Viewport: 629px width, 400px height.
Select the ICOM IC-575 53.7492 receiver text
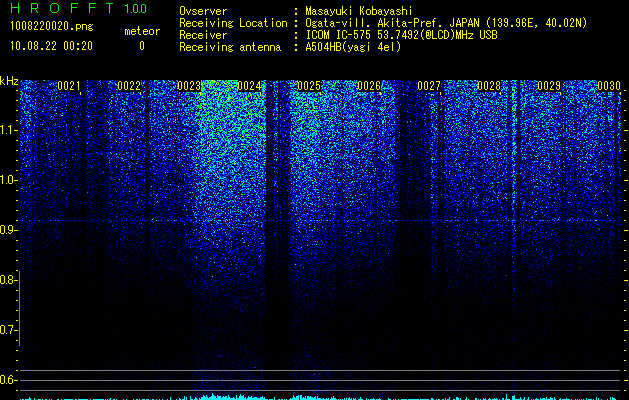pyautogui.click(x=401, y=35)
